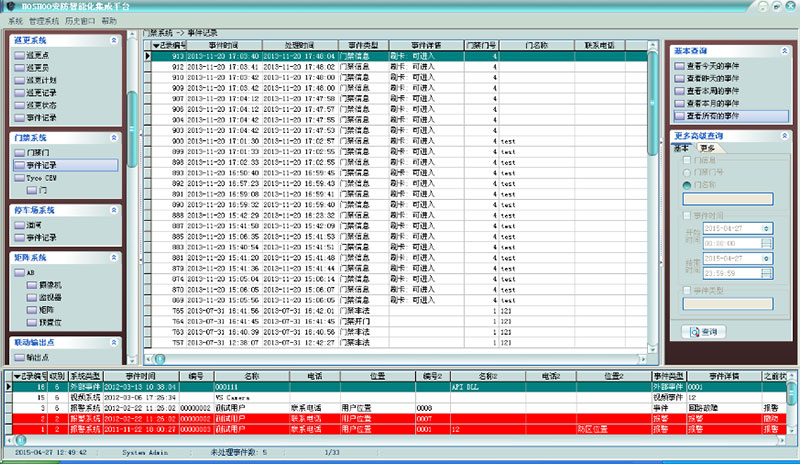Open the start date 2015-04-27 dropdown
Viewport: 800px width, 464px height.
(x=766, y=229)
